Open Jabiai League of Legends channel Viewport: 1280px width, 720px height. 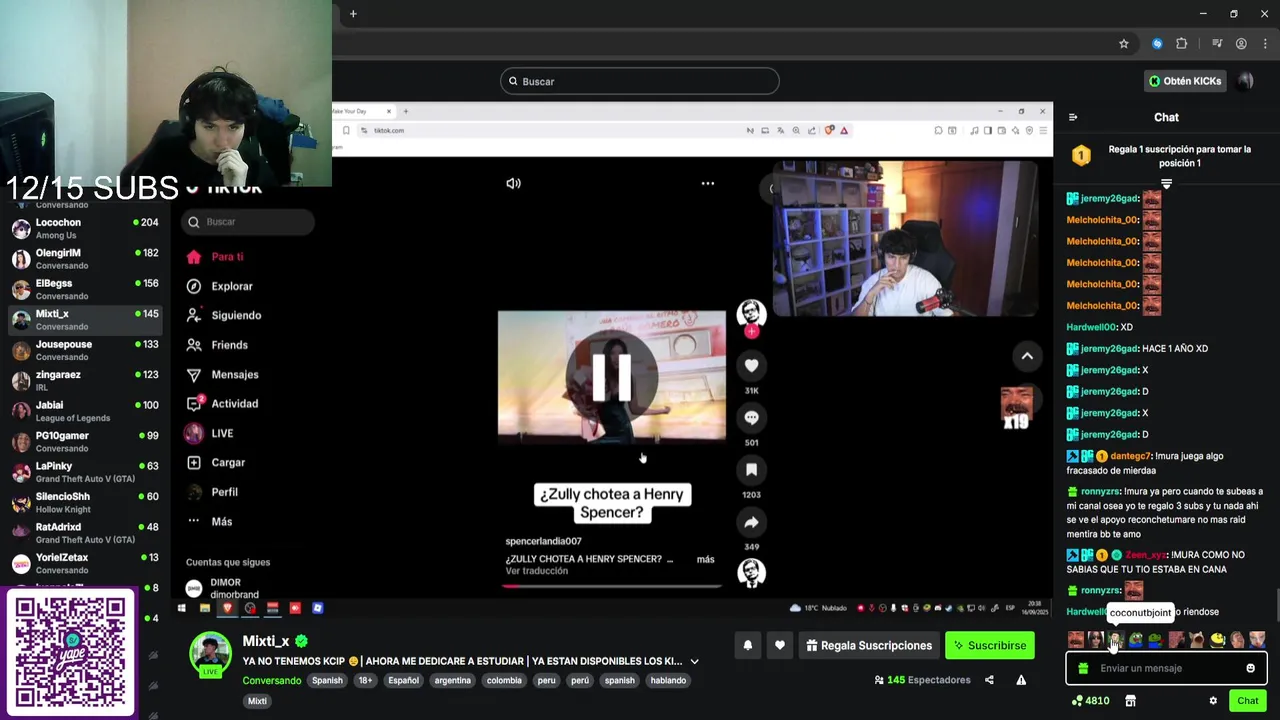(85, 411)
